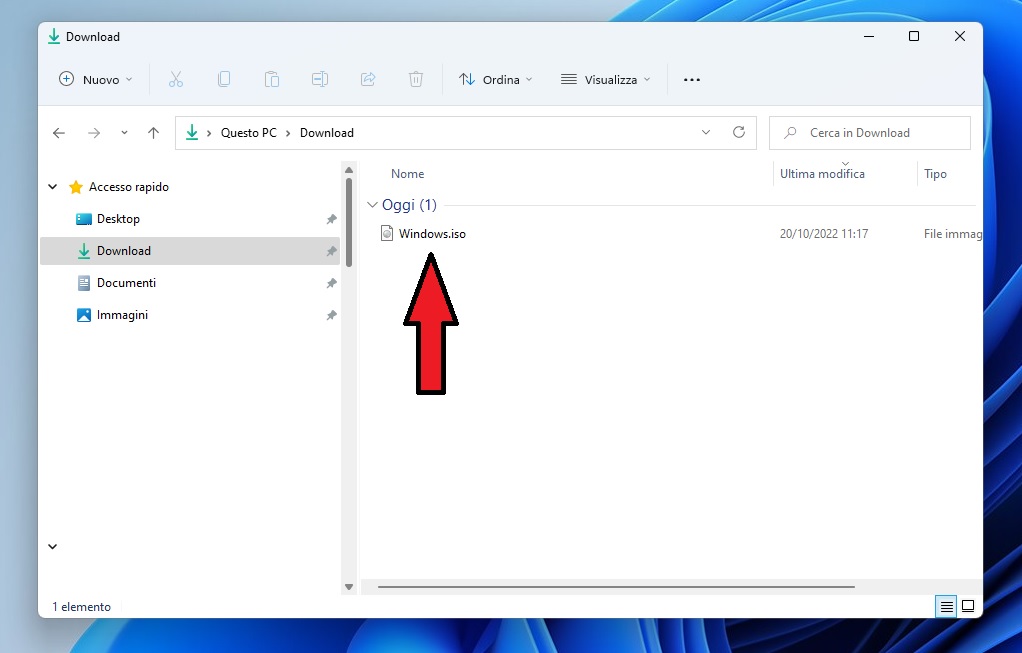Click the date 20/10/2022 11:17
The image size is (1022, 653).
[x=824, y=233]
